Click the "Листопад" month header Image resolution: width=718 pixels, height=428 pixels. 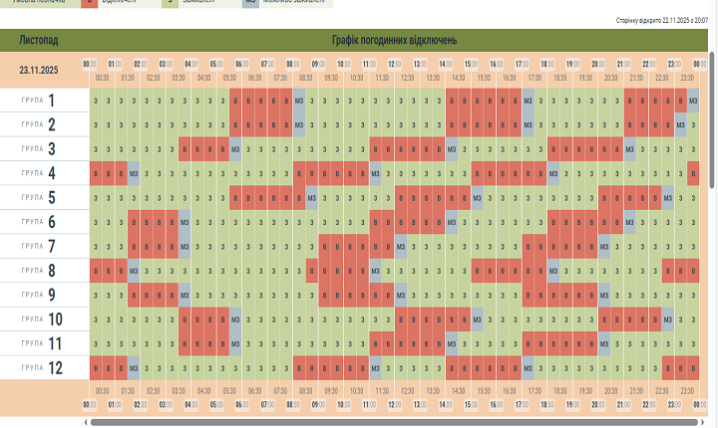tap(39, 40)
